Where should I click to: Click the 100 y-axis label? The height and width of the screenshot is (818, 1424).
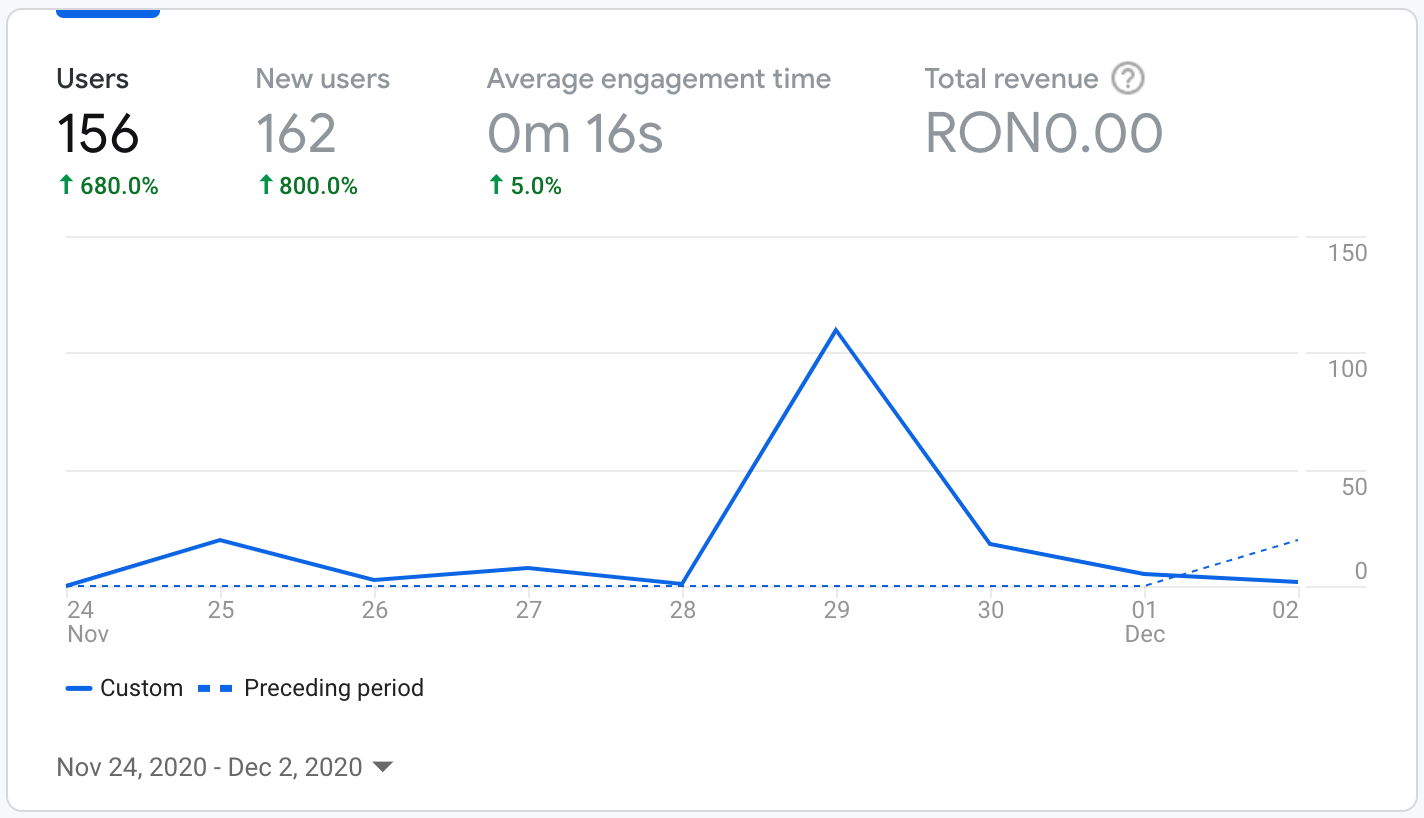tap(1347, 369)
